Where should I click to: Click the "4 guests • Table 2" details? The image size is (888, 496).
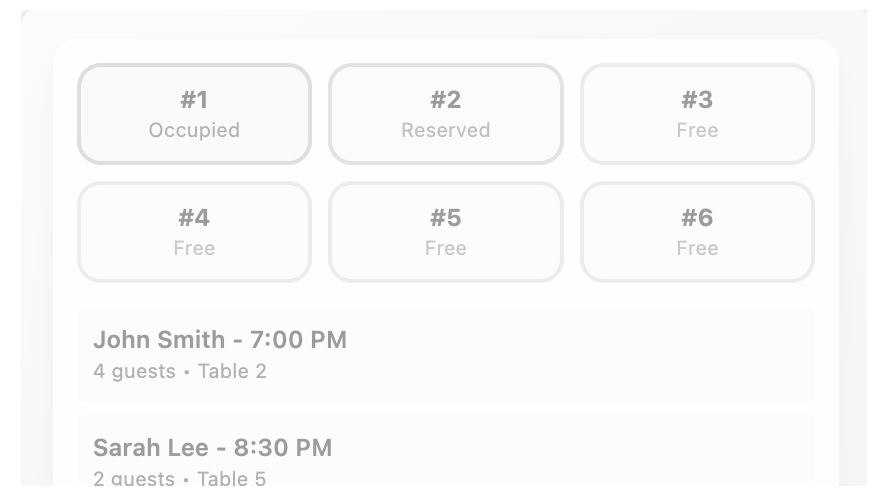click(x=180, y=372)
